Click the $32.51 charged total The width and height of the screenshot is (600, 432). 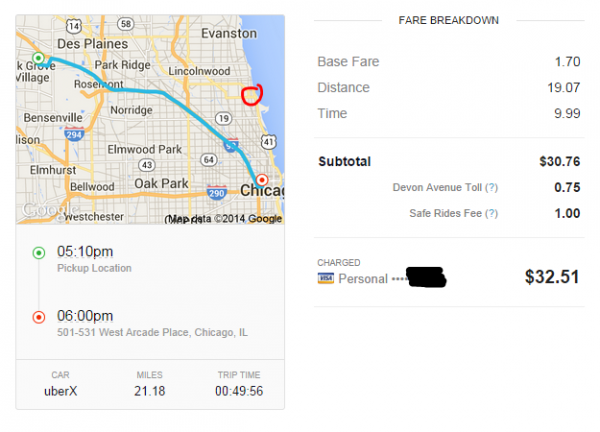pos(552,276)
